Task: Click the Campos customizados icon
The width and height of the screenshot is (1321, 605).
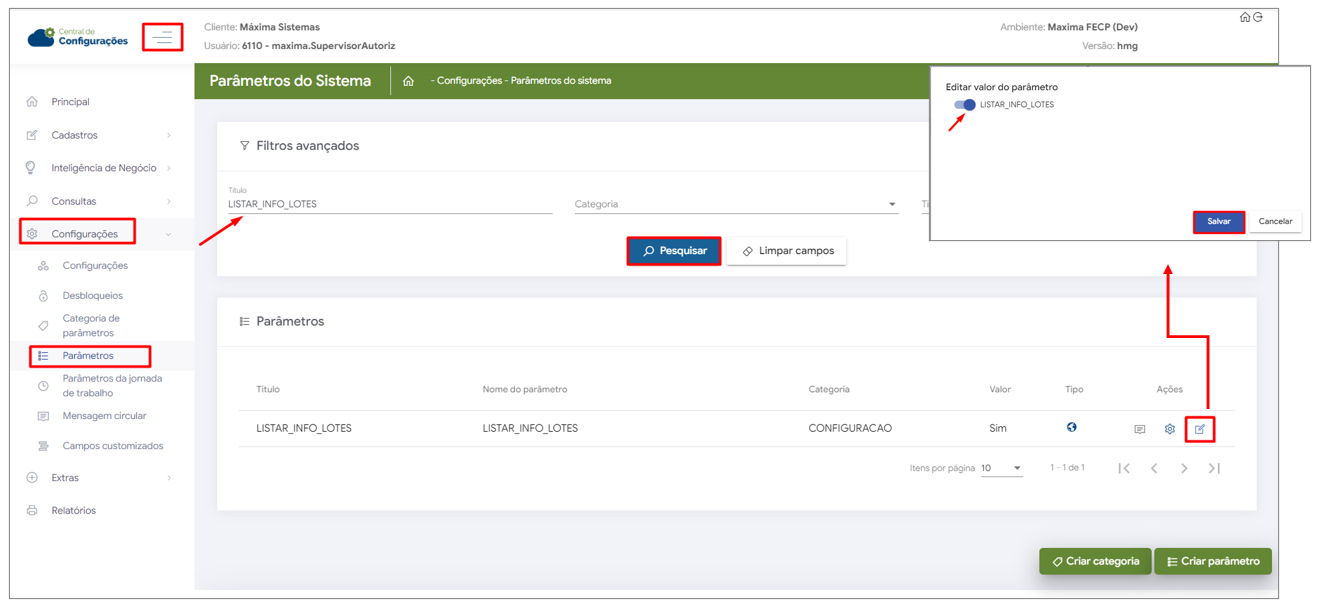Action: click(43, 446)
